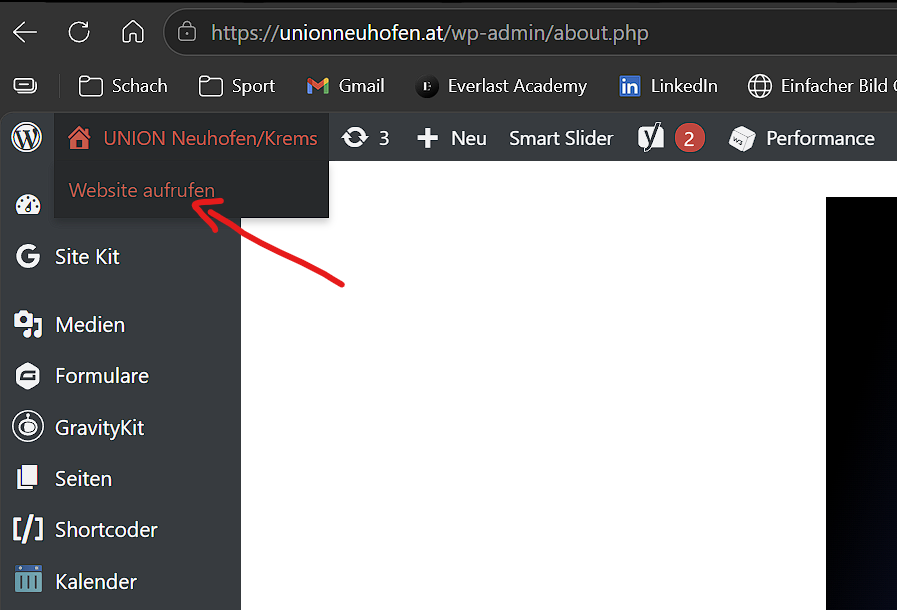Open Smart Slider from admin bar
897x610 pixels.
(x=561, y=138)
